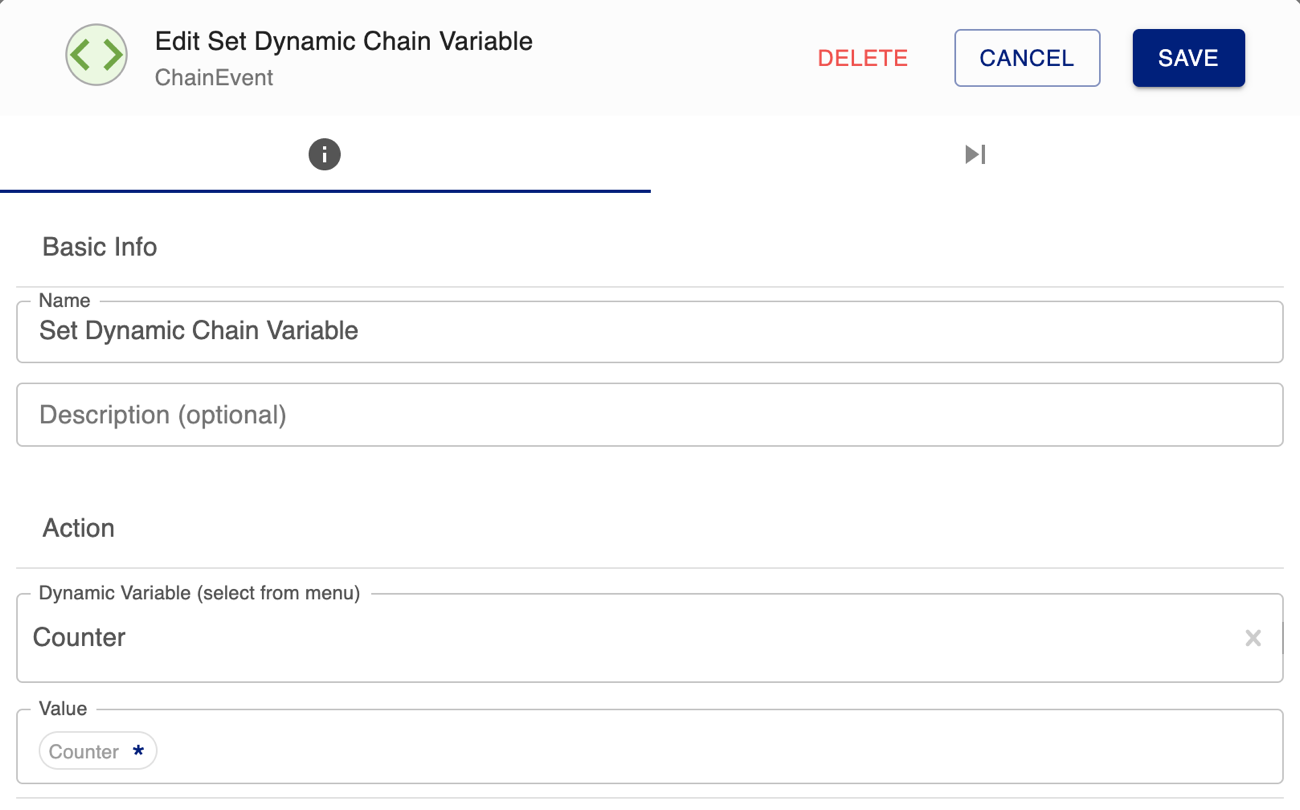Click the ChainEvent subtitle text

214,78
